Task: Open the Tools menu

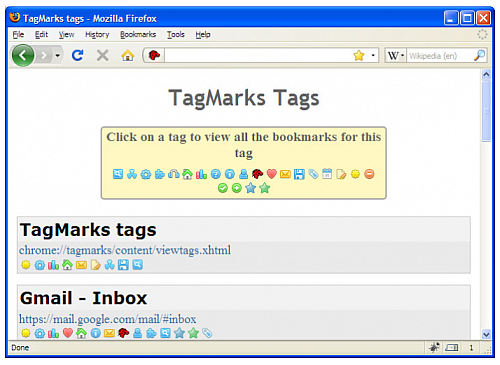Action: (x=176, y=34)
